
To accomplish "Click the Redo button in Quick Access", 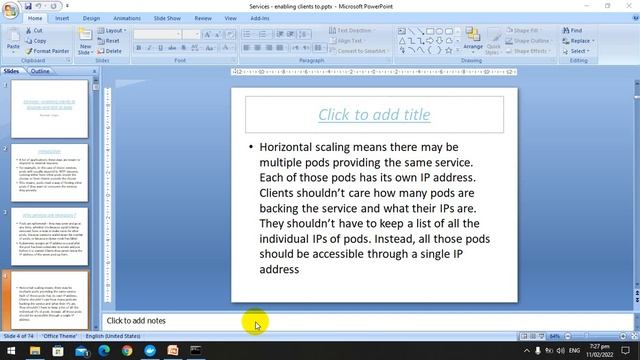I will [53, 6].
